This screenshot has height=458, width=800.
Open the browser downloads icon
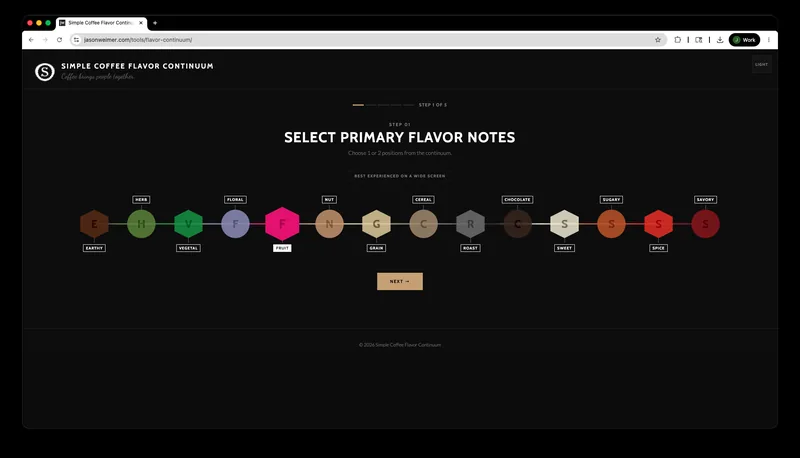(720, 40)
